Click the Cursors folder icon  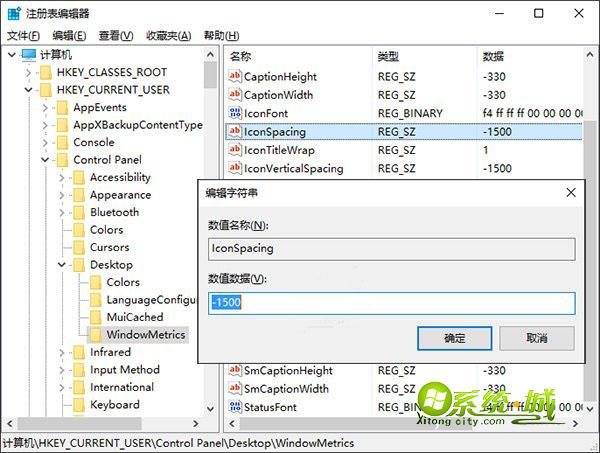coord(79,247)
